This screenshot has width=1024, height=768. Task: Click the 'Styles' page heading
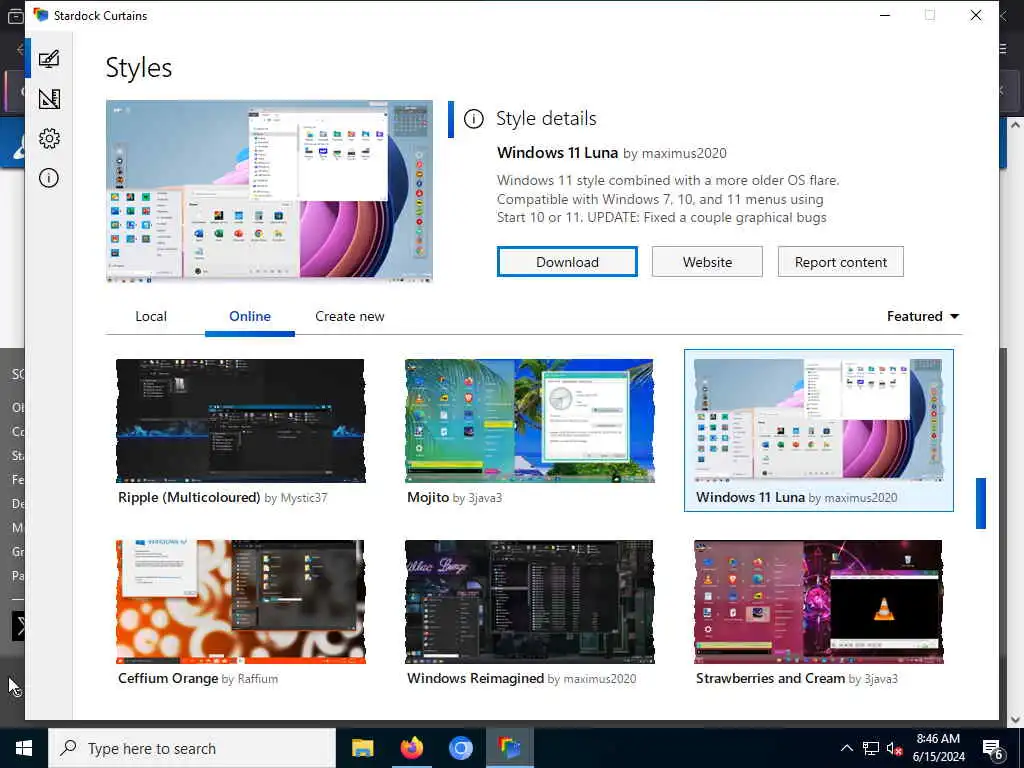point(138,68)
